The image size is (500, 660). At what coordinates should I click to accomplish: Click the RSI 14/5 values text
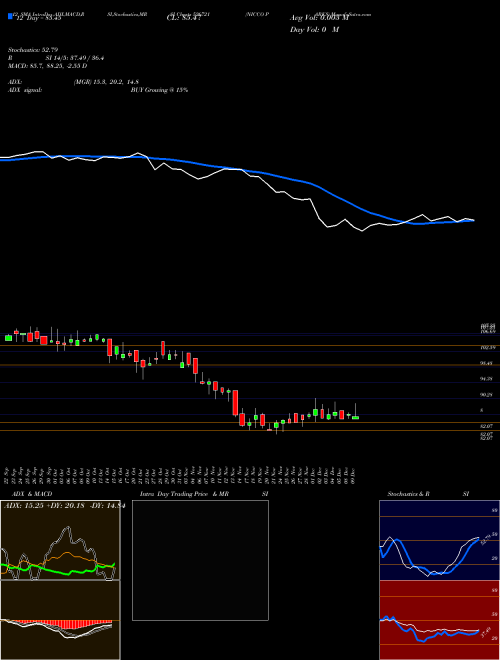[75, 58]
